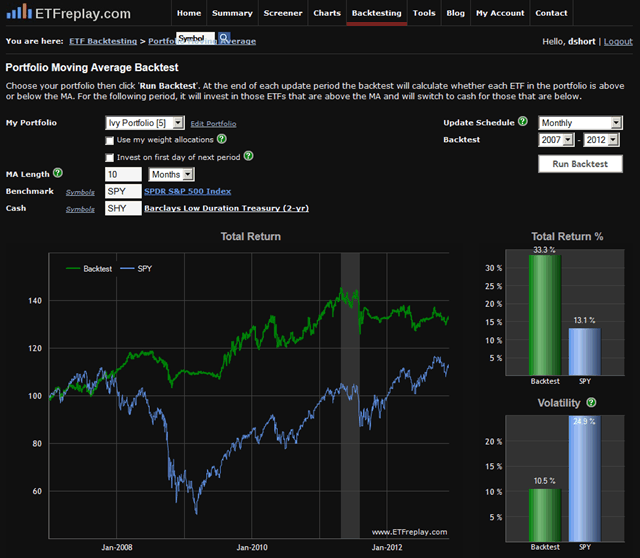
Task: Click the green Backtest Volatility bar
Action: pyautogui.click(x=545, y=515)
